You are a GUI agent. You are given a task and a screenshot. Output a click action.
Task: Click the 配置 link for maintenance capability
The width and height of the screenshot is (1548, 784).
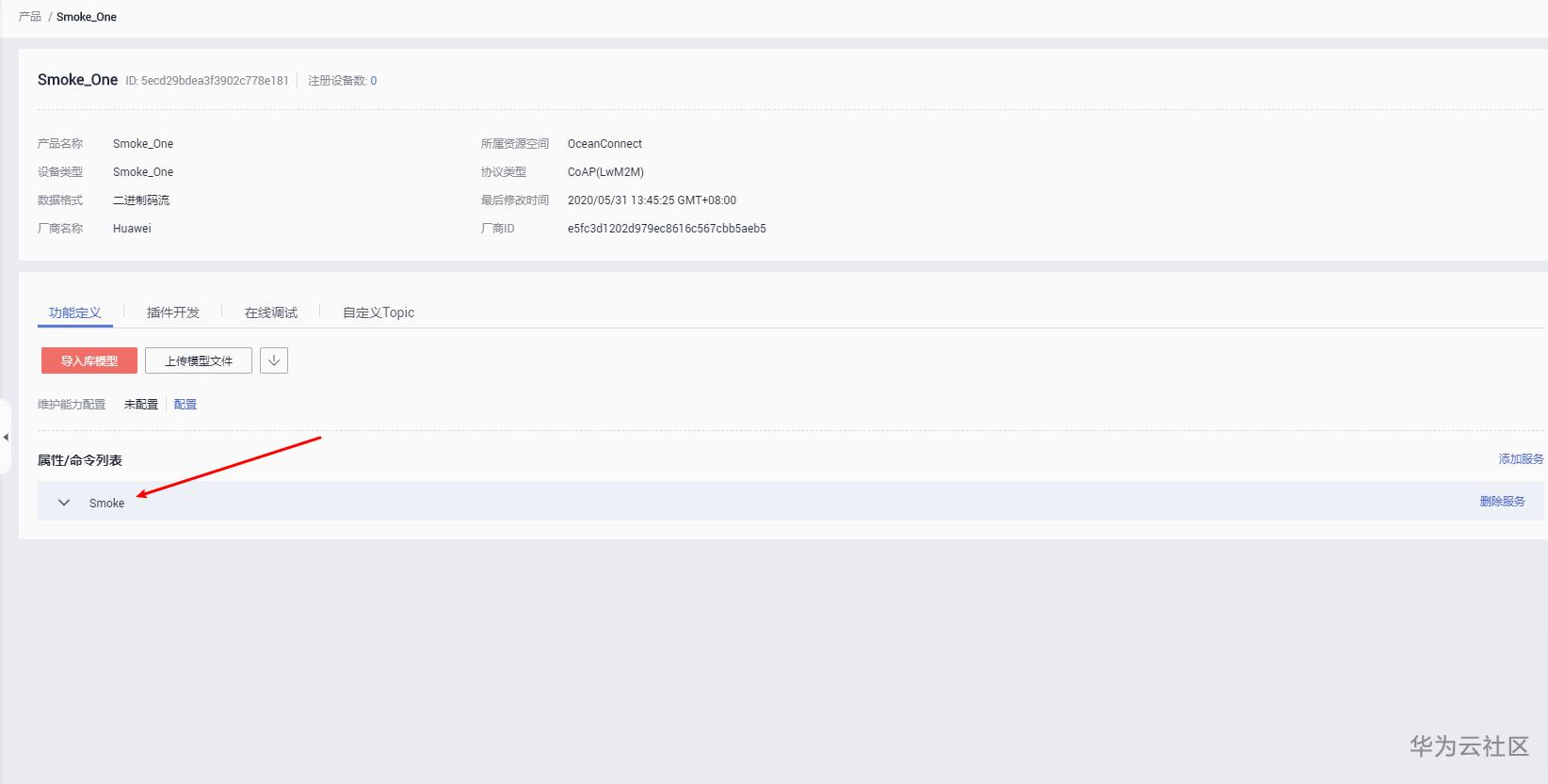[185, 405]
